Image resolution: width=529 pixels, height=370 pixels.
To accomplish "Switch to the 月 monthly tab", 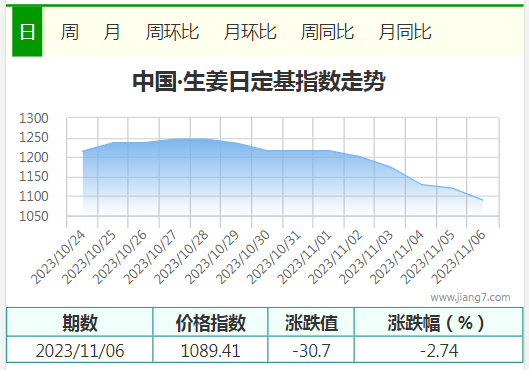I will (x=112, y=32).
